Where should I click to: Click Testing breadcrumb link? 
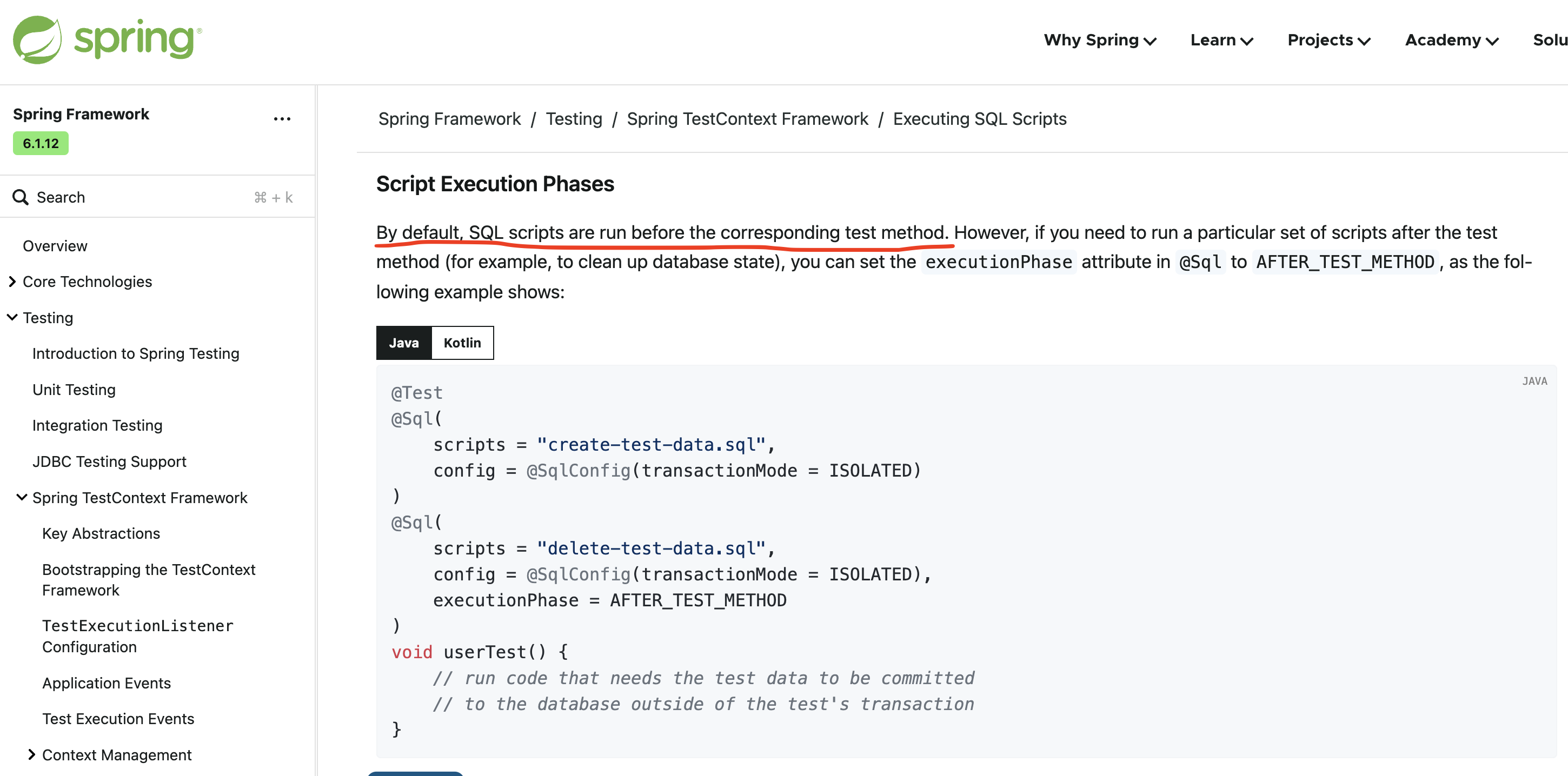point(573,119)
